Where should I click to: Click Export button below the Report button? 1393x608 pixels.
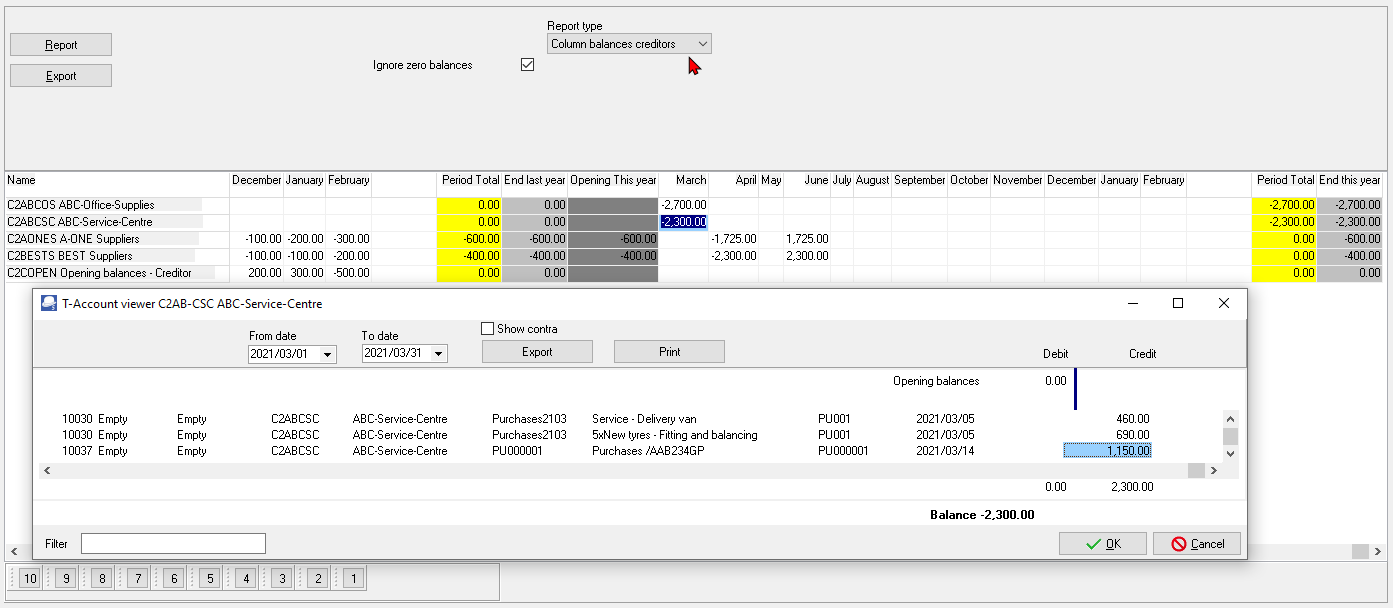61,76
